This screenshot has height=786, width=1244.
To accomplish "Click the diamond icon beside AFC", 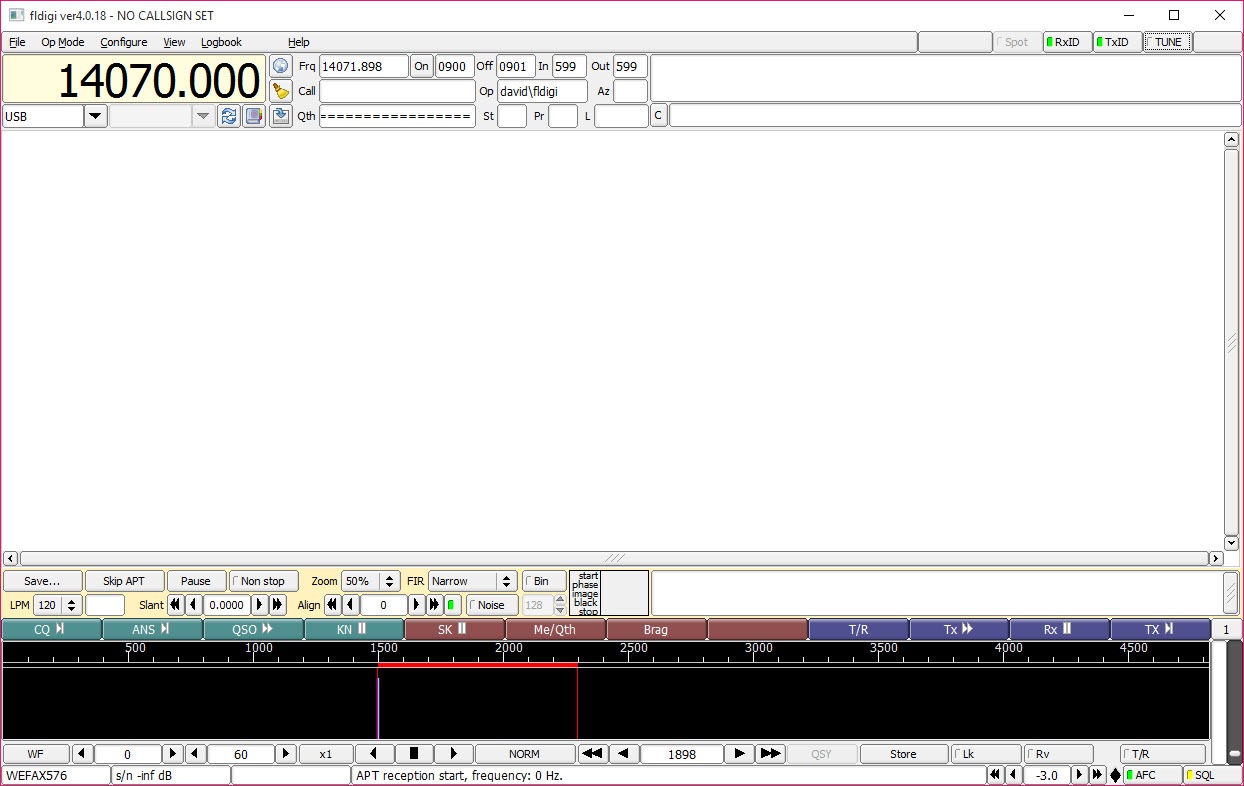I will coord(1115,775).
